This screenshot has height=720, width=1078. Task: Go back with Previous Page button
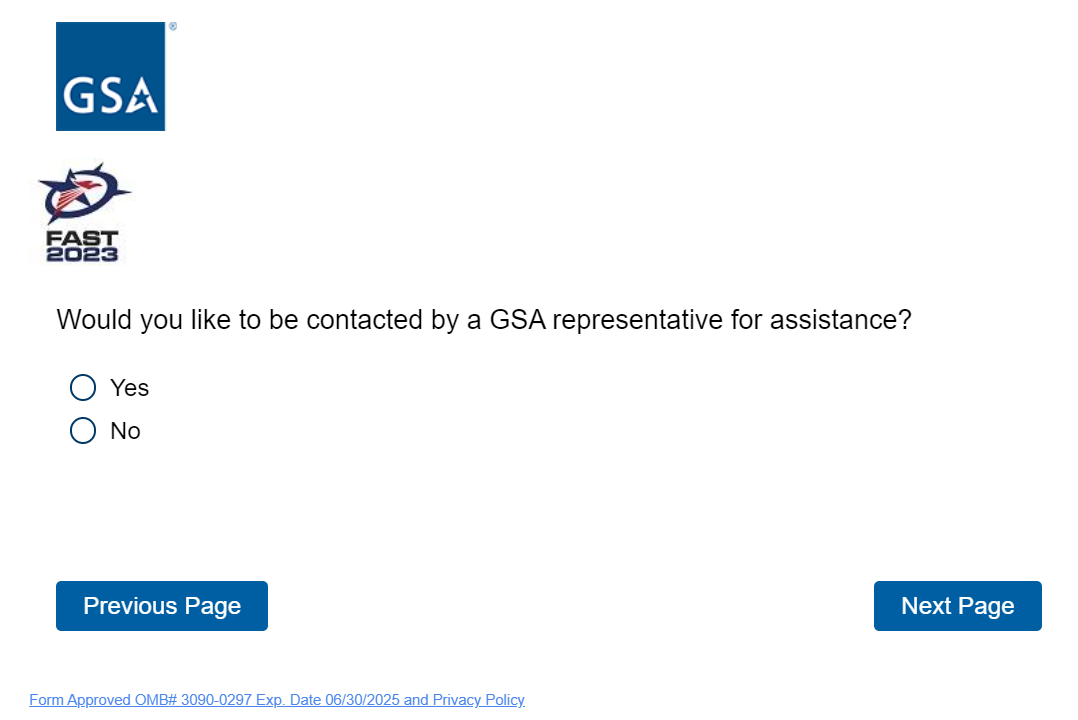pos(162,606)
